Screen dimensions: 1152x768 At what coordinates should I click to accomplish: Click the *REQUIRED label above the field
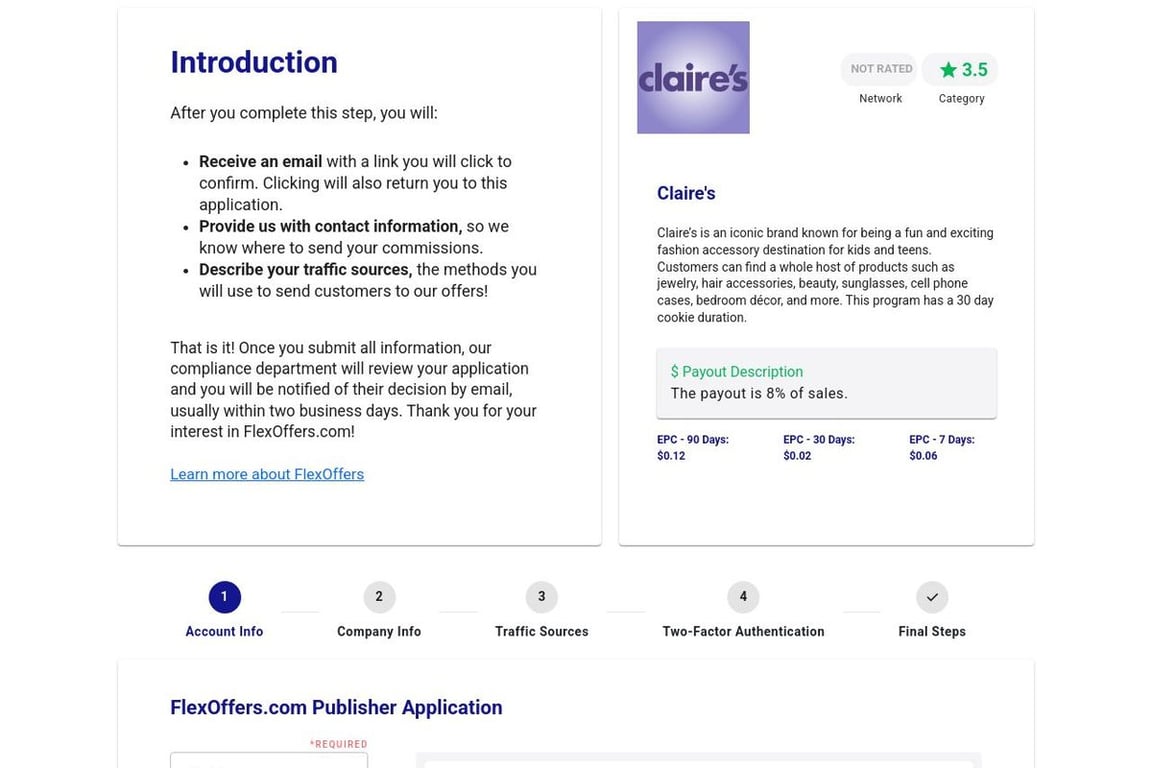[338, 744]
